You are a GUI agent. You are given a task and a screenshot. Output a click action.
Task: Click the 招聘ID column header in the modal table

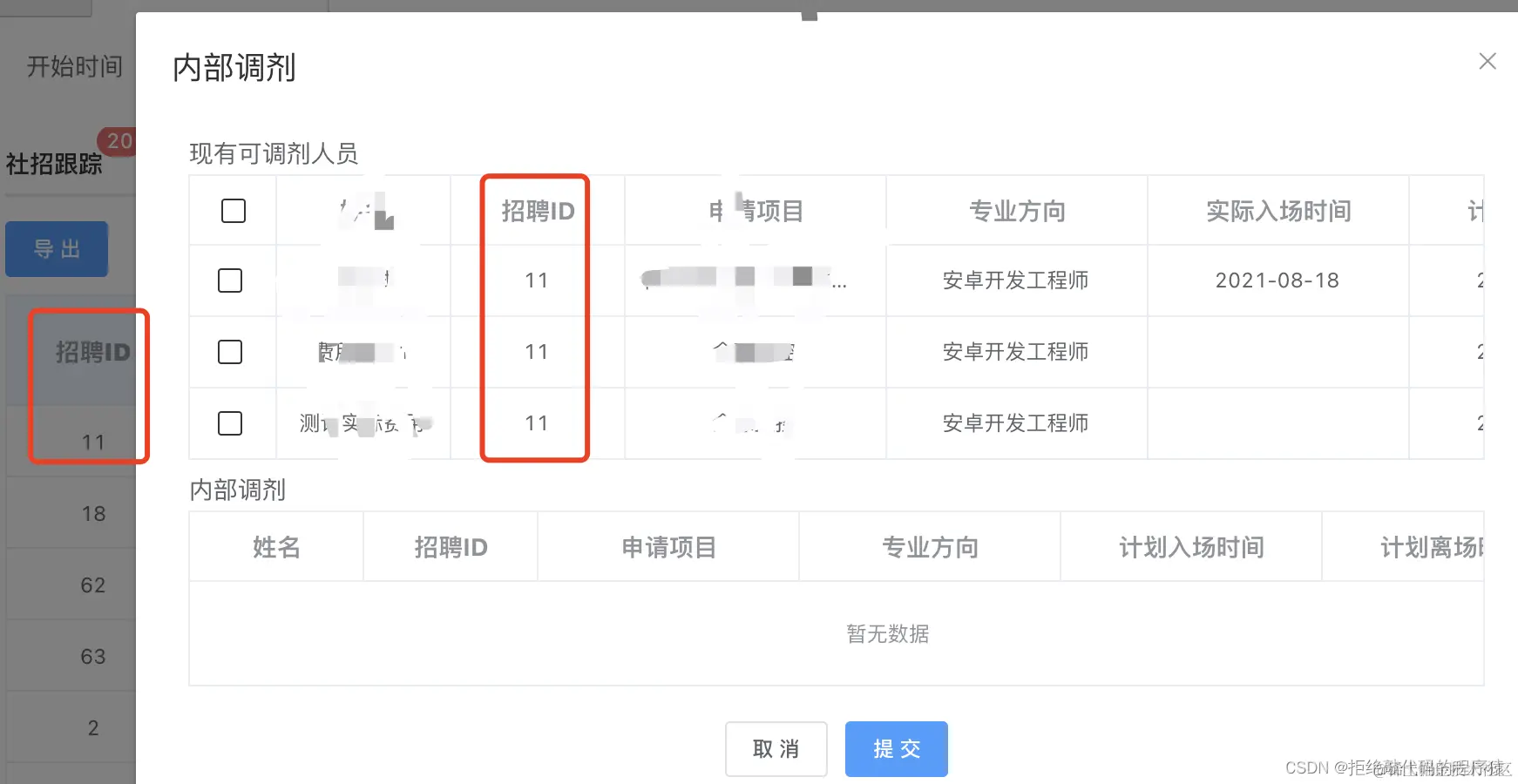pos(537,210)
